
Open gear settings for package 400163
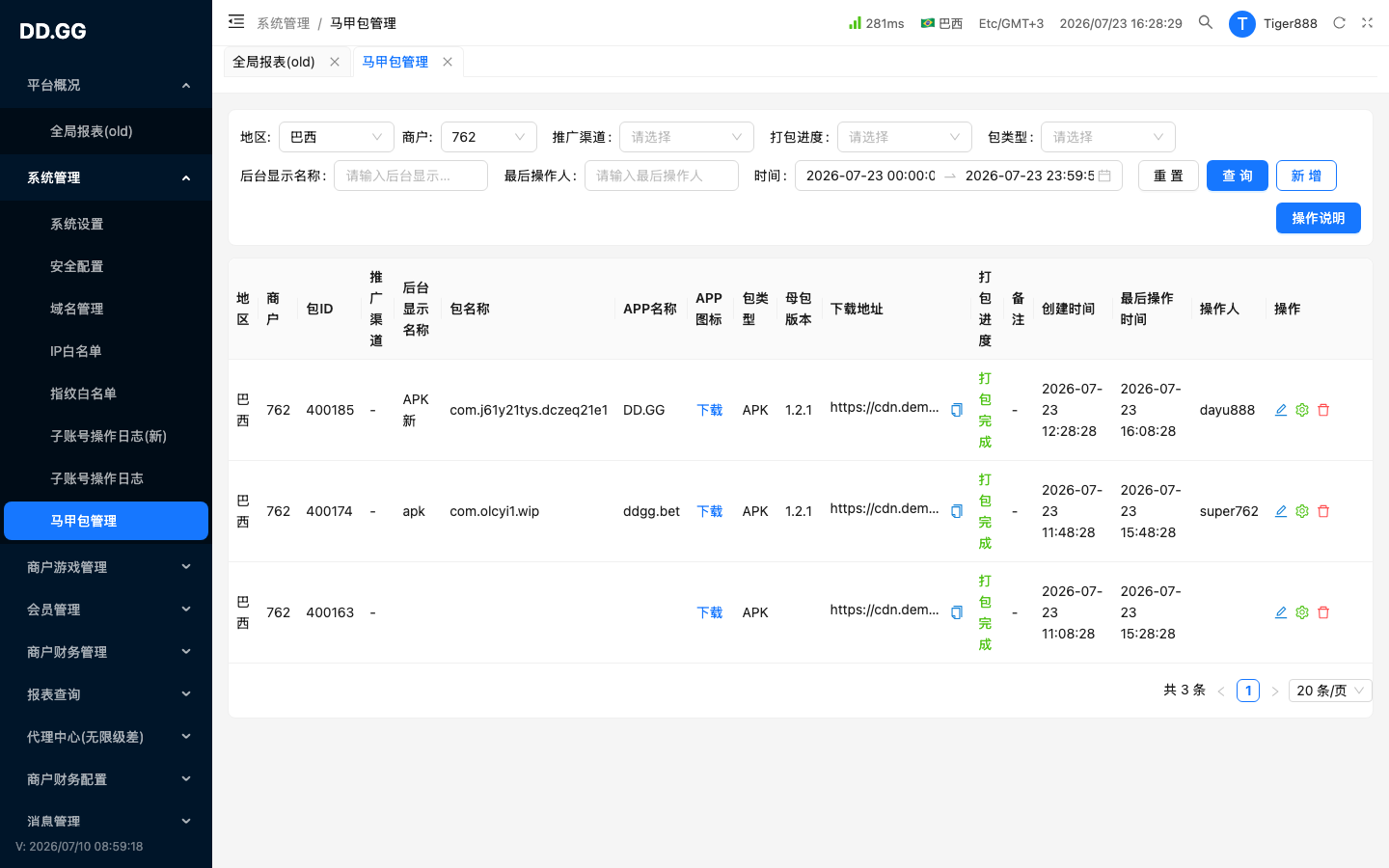[x=1302, y=612]
